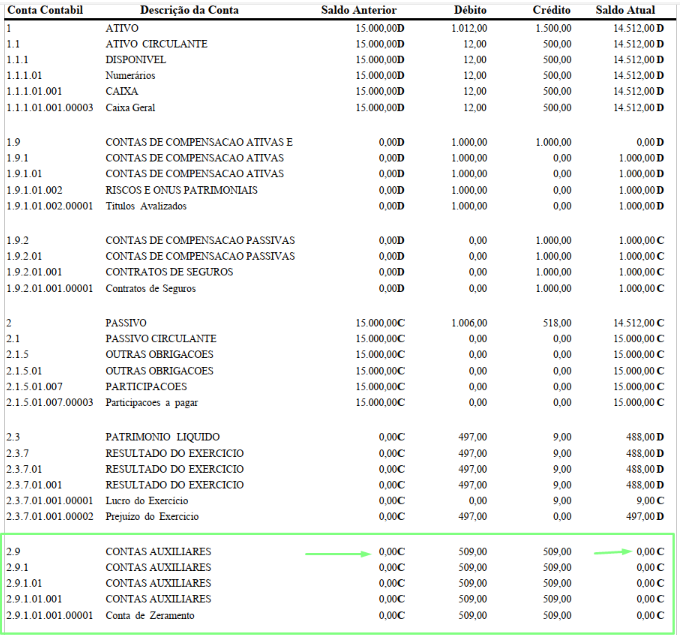Select the Conta de Zeramento row
The height and width of the screenshot is (637, 680).
pos(335,615)
